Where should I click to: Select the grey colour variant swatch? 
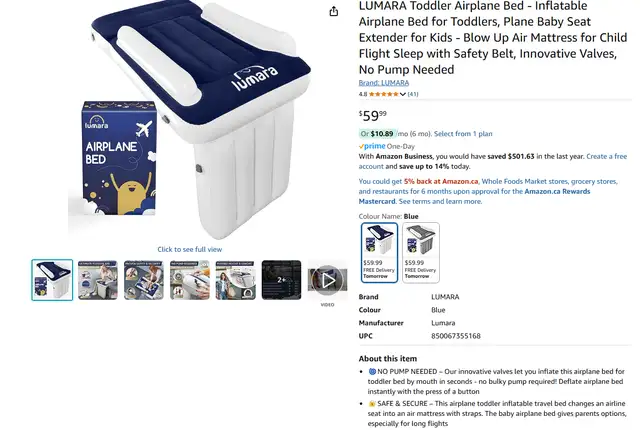click(x=421, y=253)
